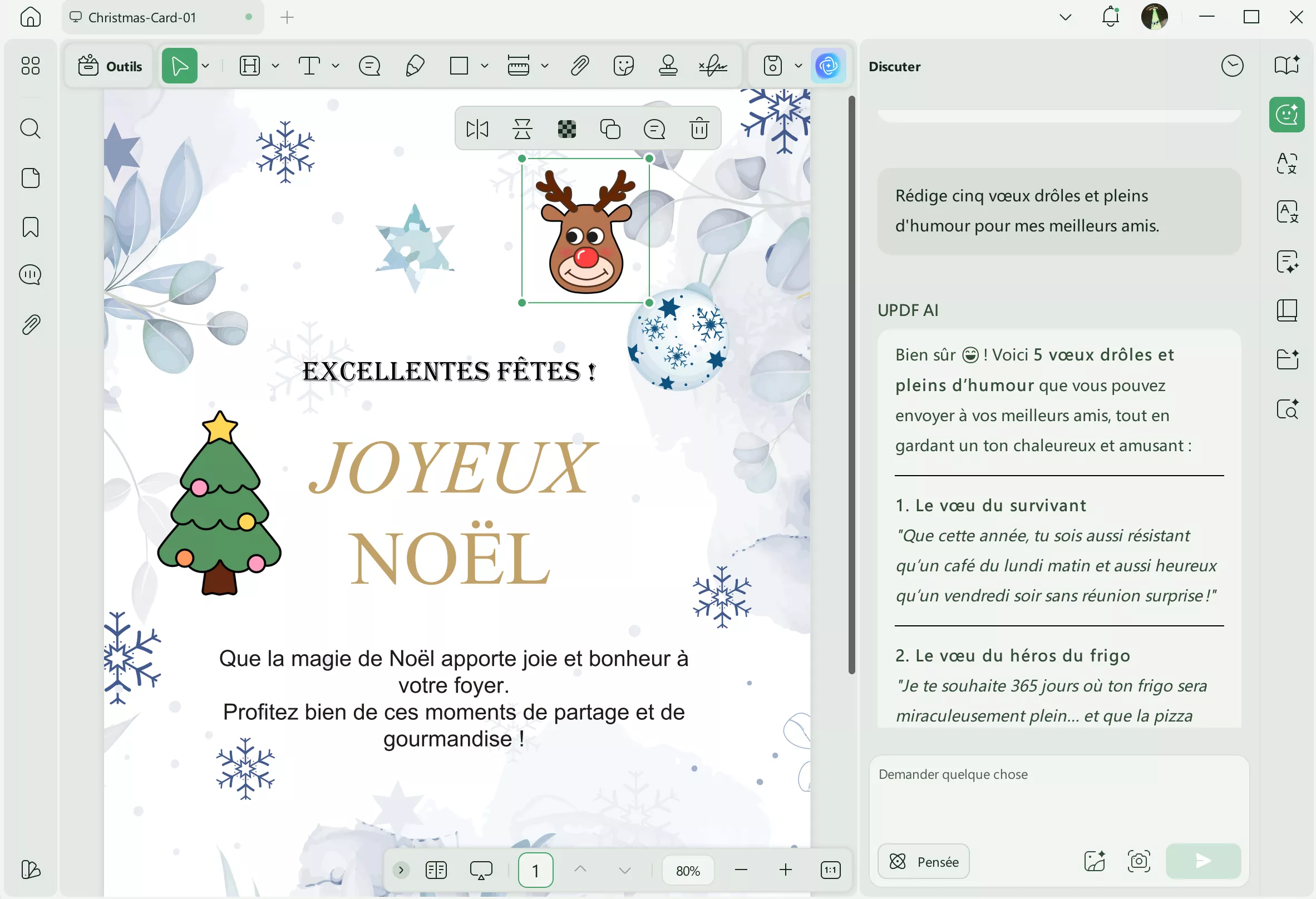The width and height of the screenshot is (1316, 899).
Task: Select the comment note tool
Action: [x=369, y=66]
